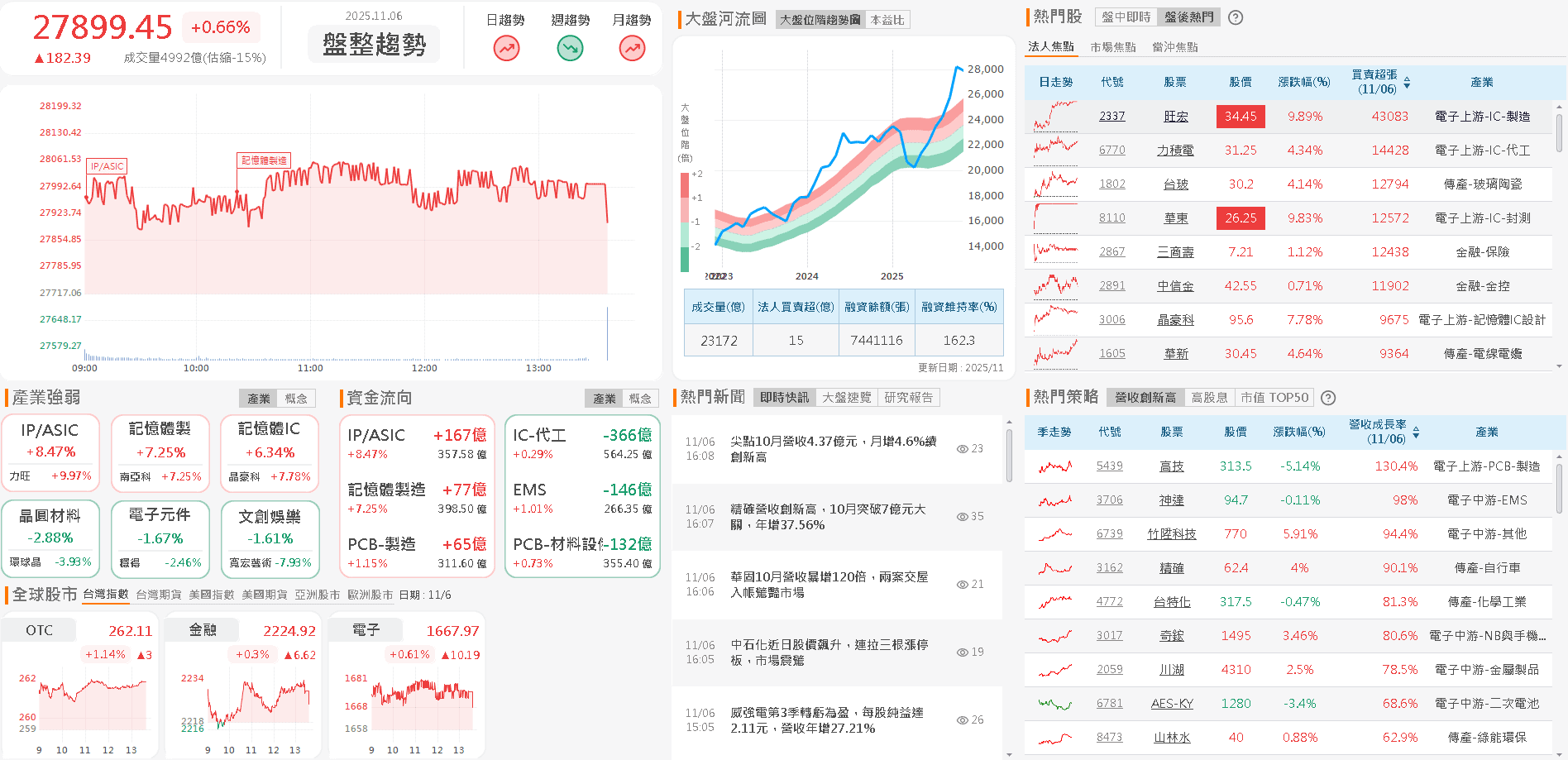
Task: Open the help question-mark icon beside 盤後熱門
Action: (x=1235, y=17)
